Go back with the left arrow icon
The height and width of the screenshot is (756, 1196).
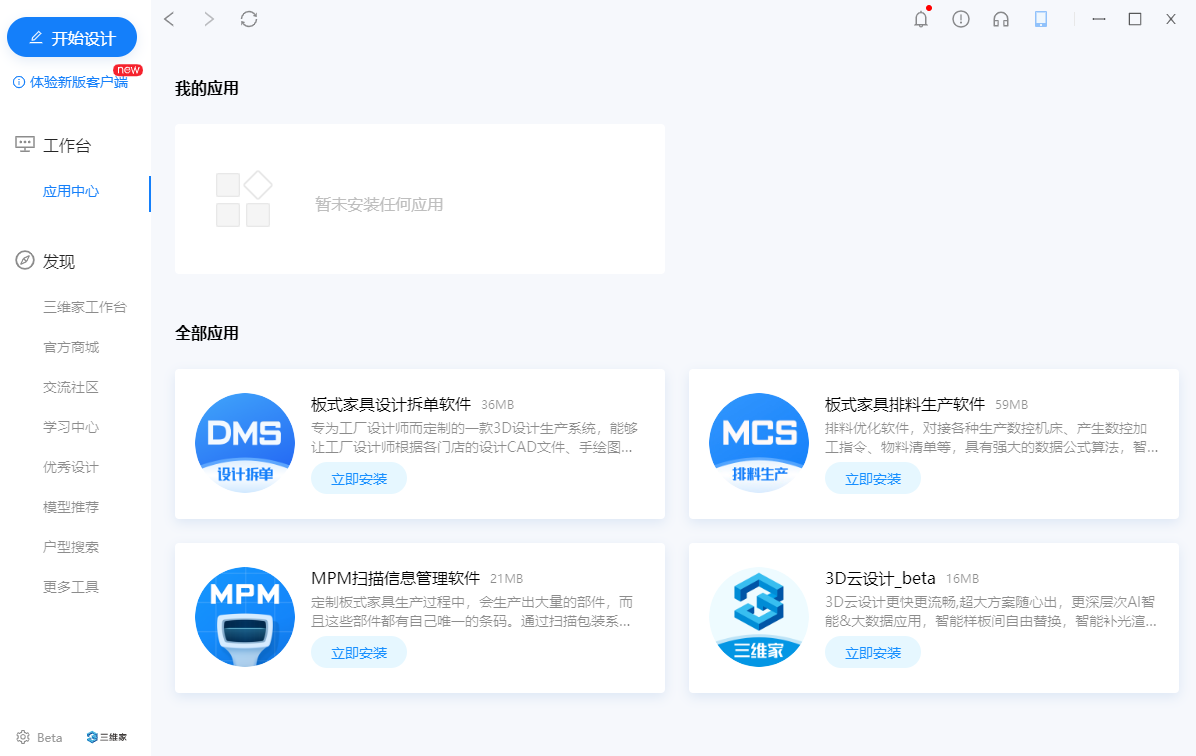(x=169, y=19)
